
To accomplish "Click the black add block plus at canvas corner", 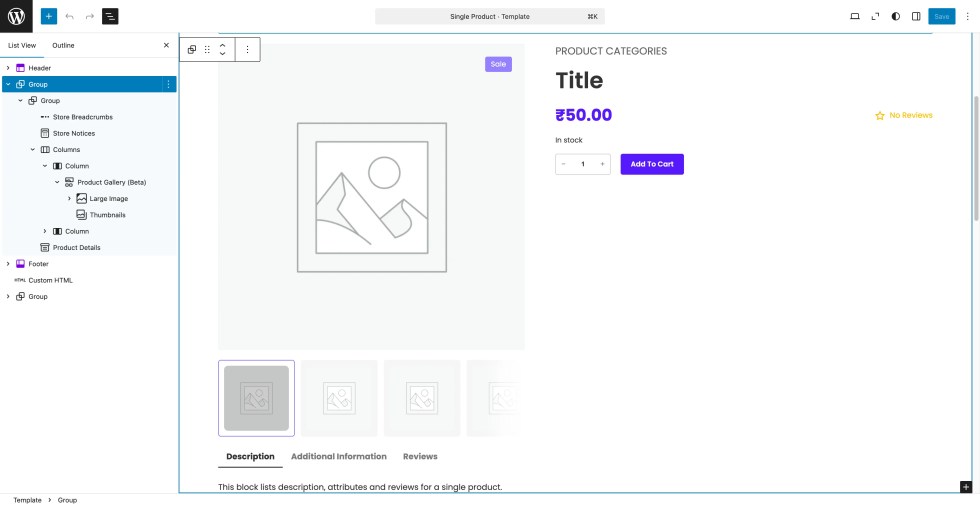I will click(966, 487).
